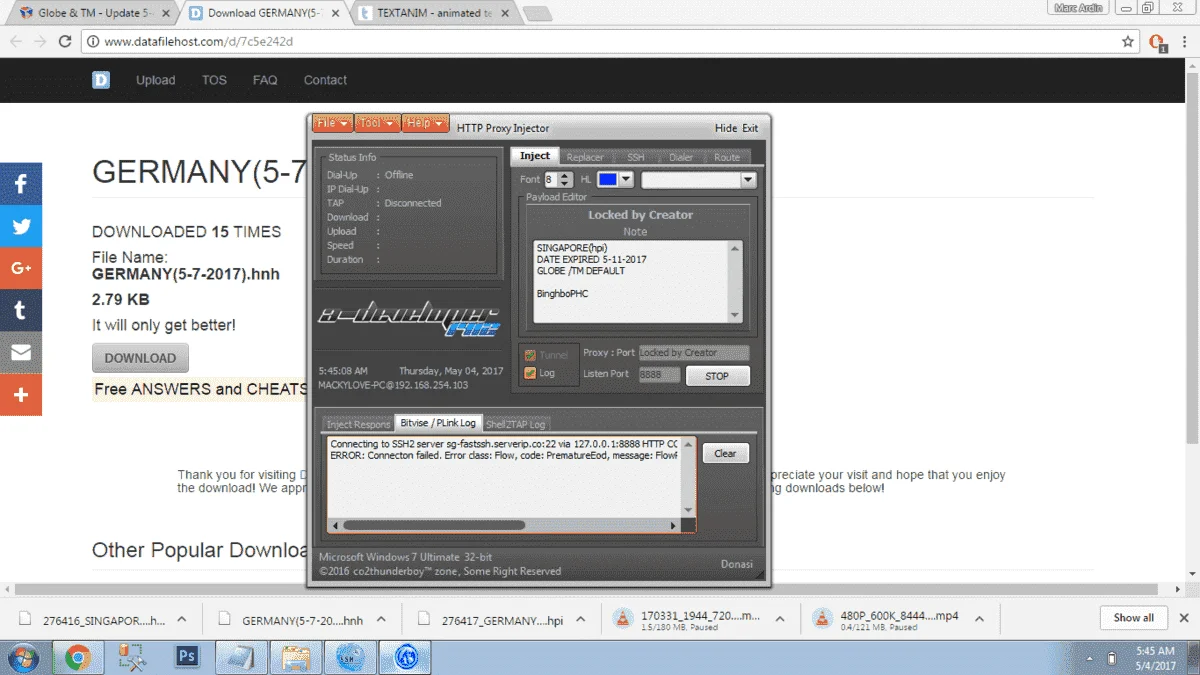This screenshot has height=675, width=1200.
Task: Go back using Chrome's back arrow
Action: pos(17,42)
